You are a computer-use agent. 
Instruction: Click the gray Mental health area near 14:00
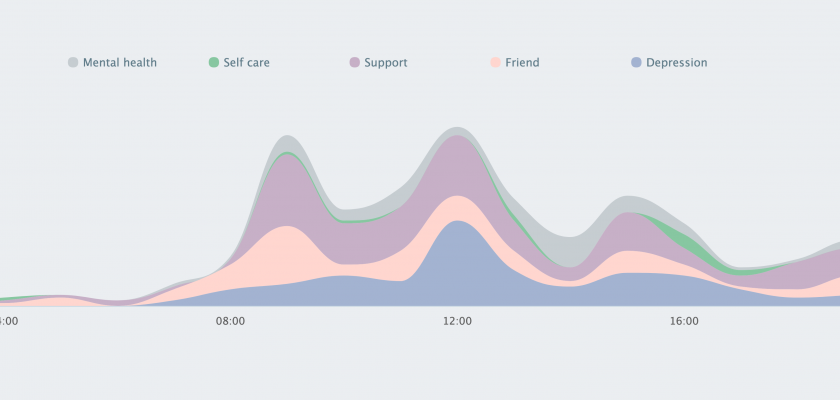pos(570,250)
